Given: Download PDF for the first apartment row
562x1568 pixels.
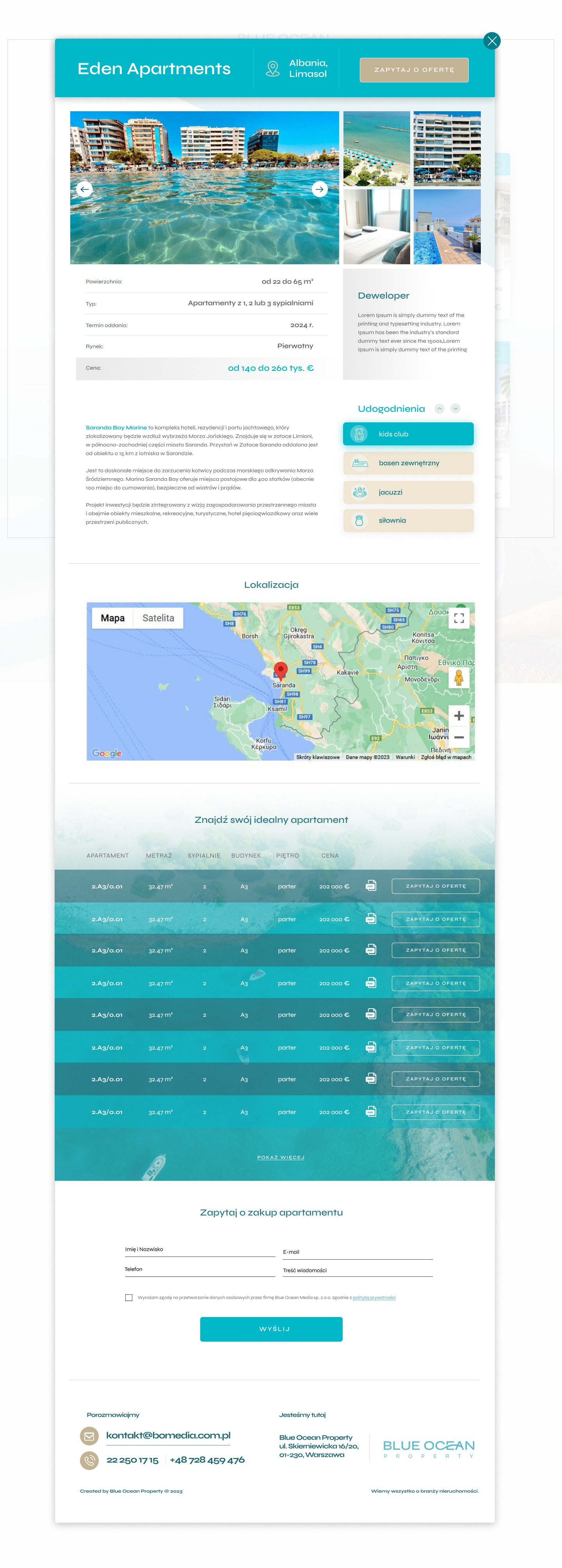Looking at the screenshot, I should (371, 886).
